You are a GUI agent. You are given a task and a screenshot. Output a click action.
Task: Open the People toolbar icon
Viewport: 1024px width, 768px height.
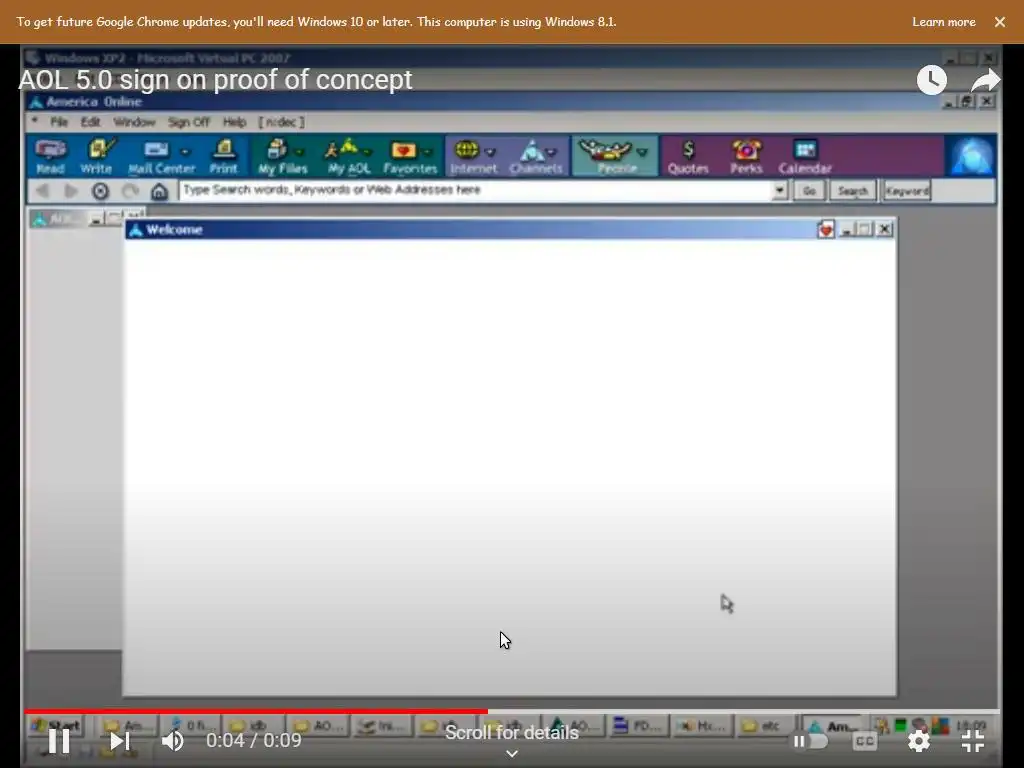(x=614, y=157)
